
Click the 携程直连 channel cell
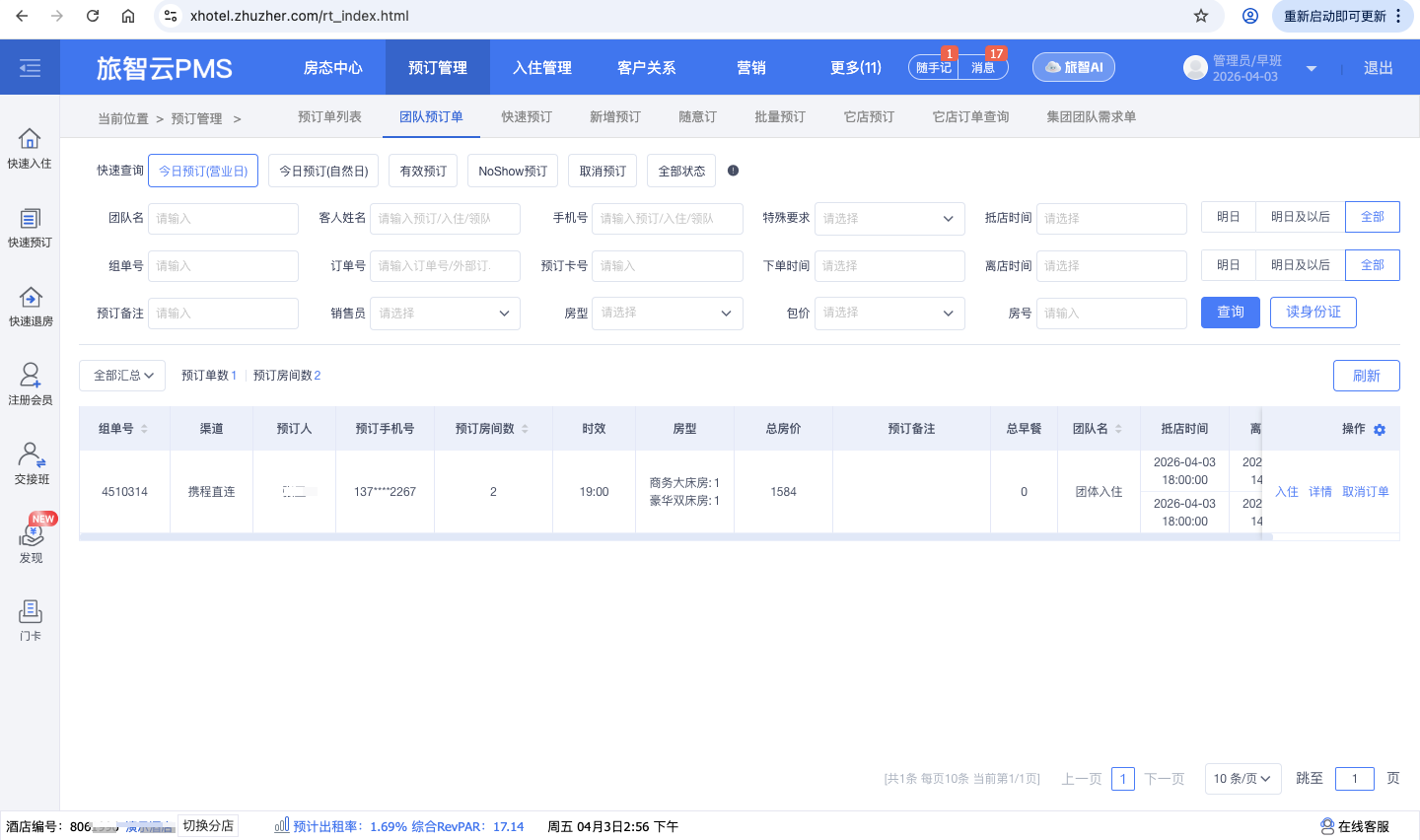coord(211,491)
